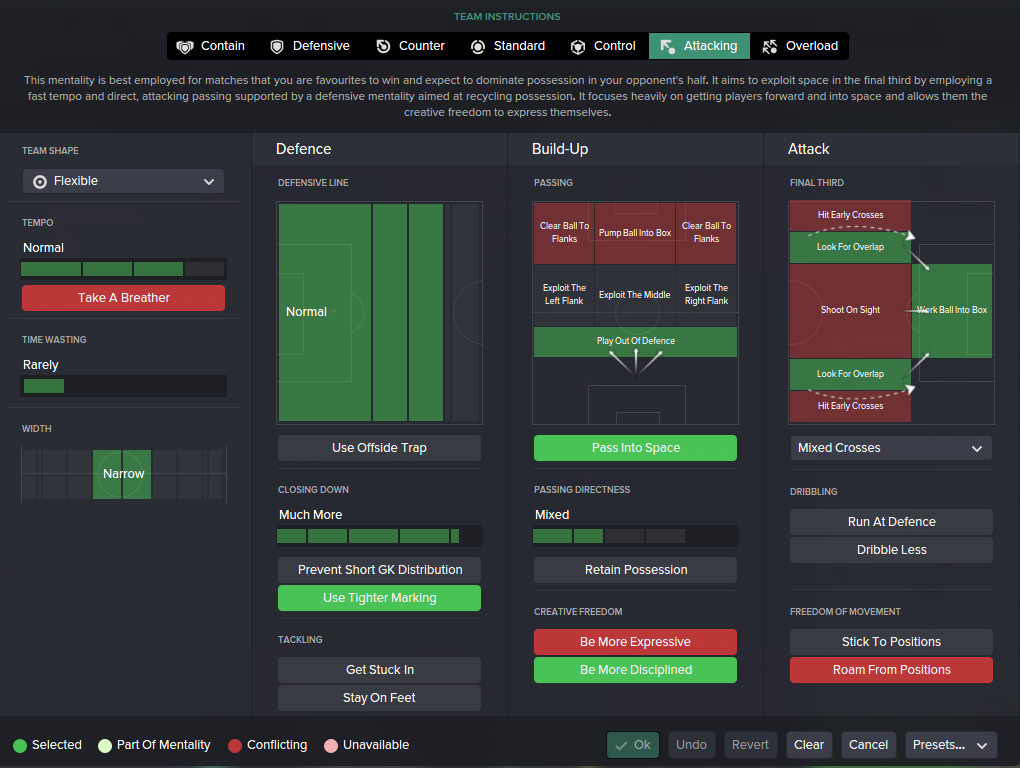Pick the Standard mentality icon
1020x768 pixels.
click(x=478, y=47)
